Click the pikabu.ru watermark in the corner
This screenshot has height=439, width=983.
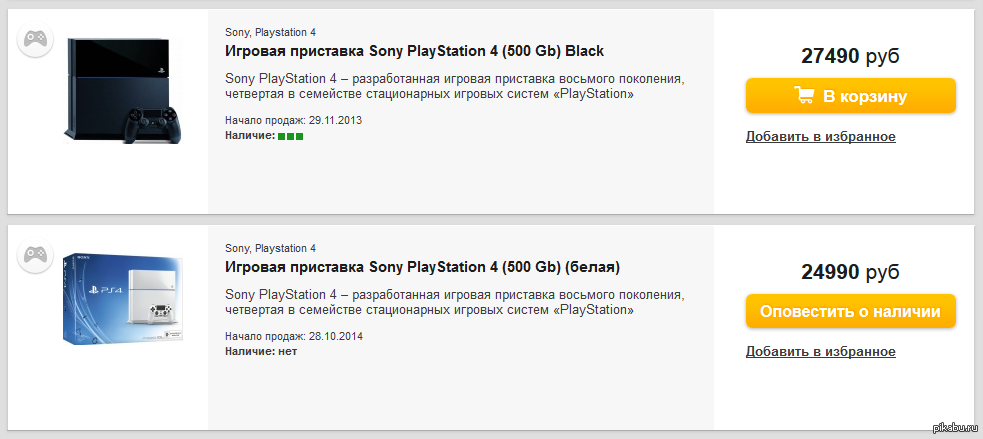[954, 428]
